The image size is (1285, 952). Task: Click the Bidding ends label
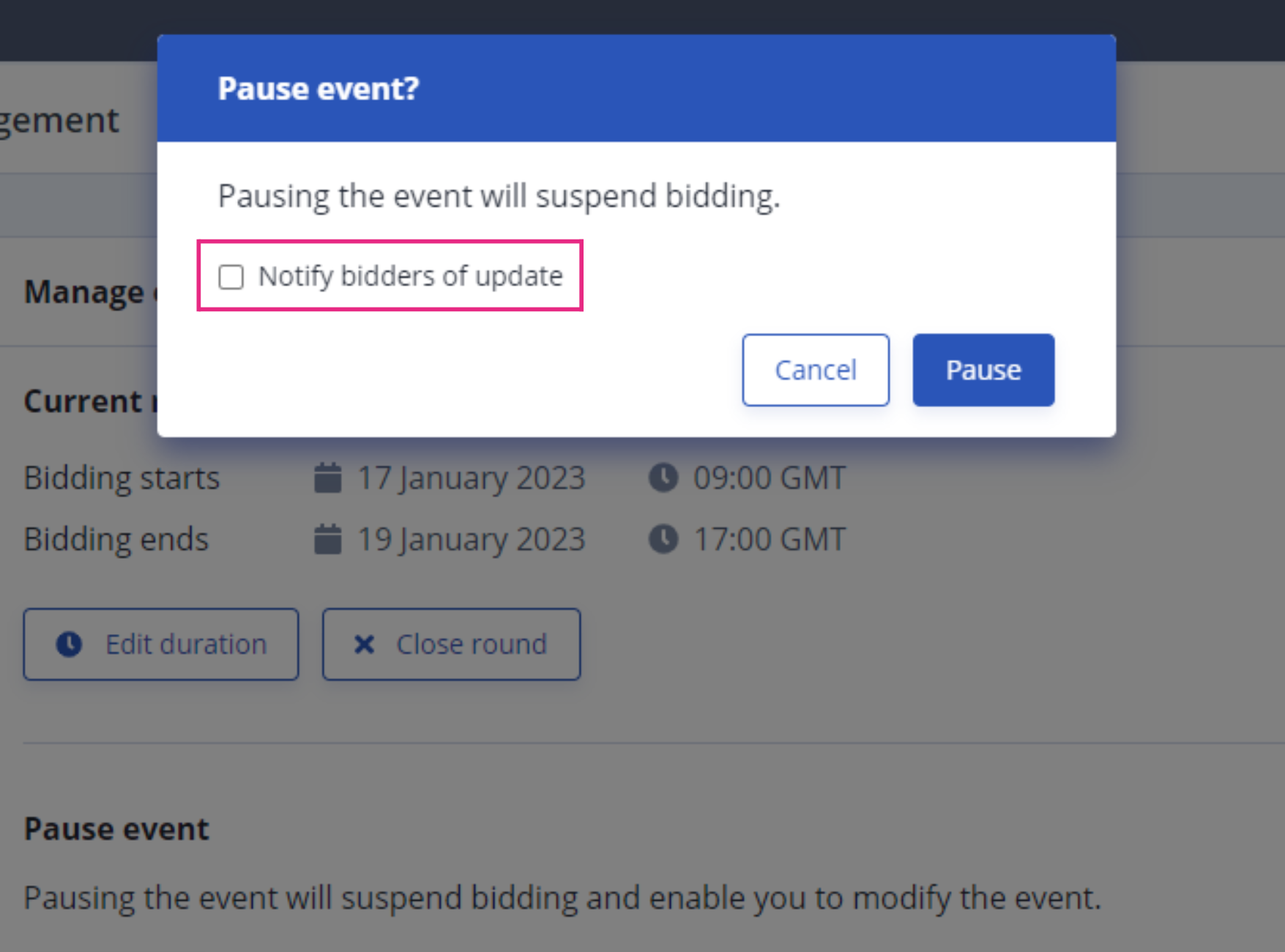pos(116,540)
